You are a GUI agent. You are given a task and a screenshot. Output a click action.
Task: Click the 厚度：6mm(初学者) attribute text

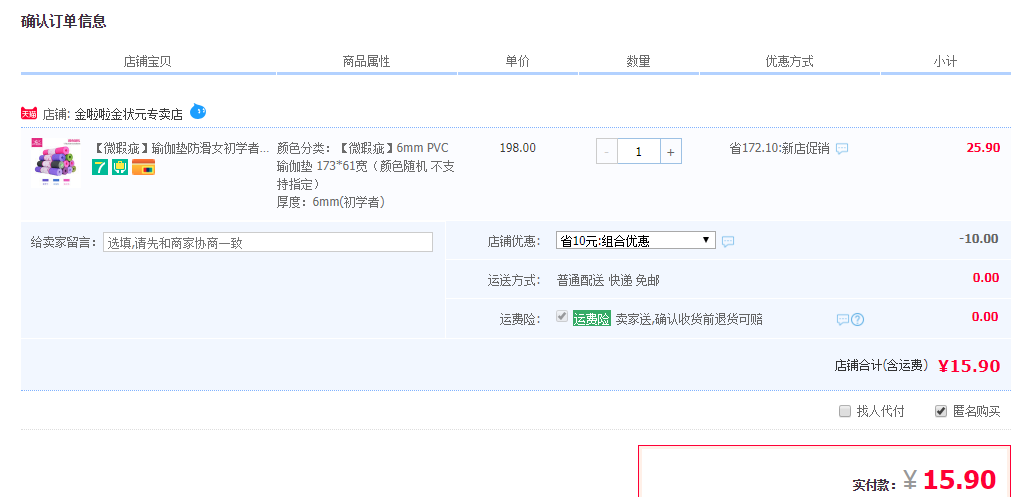coord(331,202)
